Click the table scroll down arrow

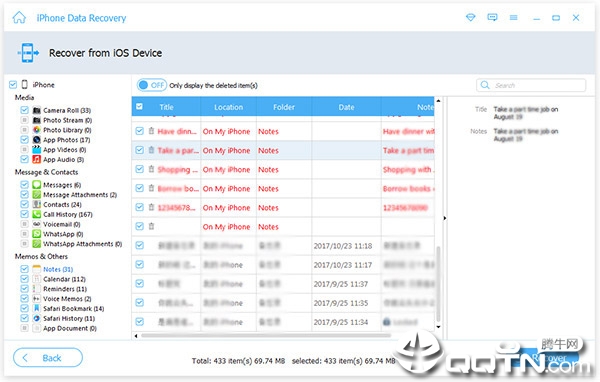[x=439, y=327]
